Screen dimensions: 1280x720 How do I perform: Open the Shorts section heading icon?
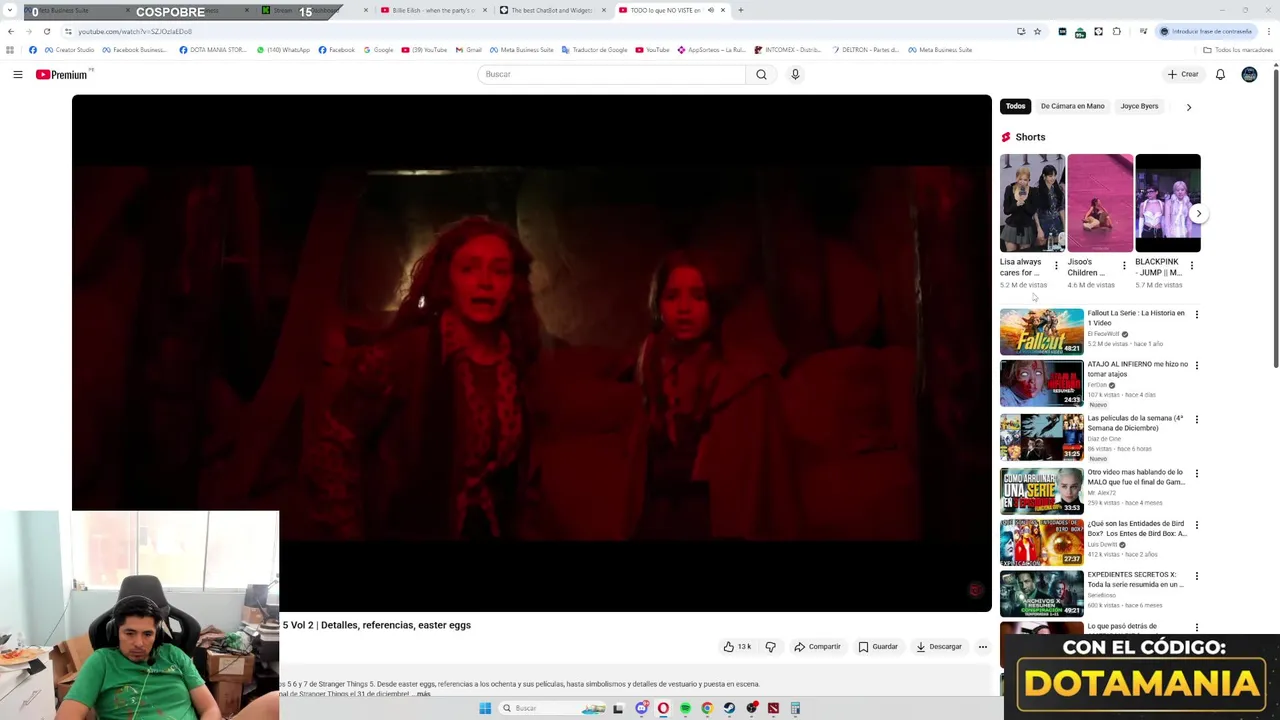click(1006, 137)
